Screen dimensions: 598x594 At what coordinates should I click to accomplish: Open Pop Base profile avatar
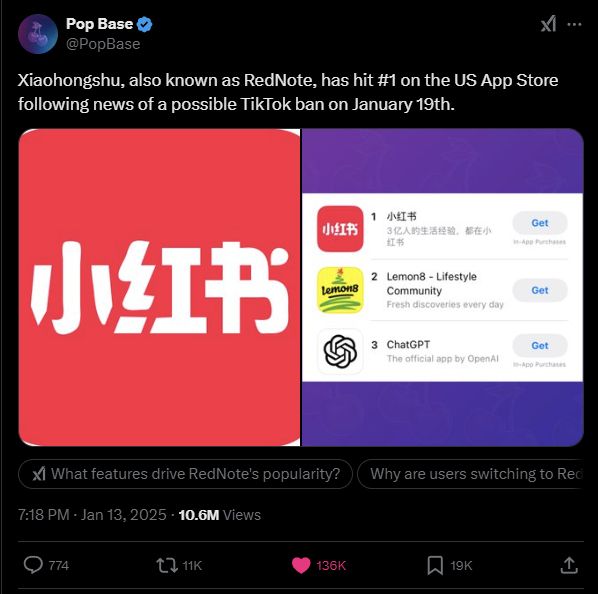coord(38,34)
